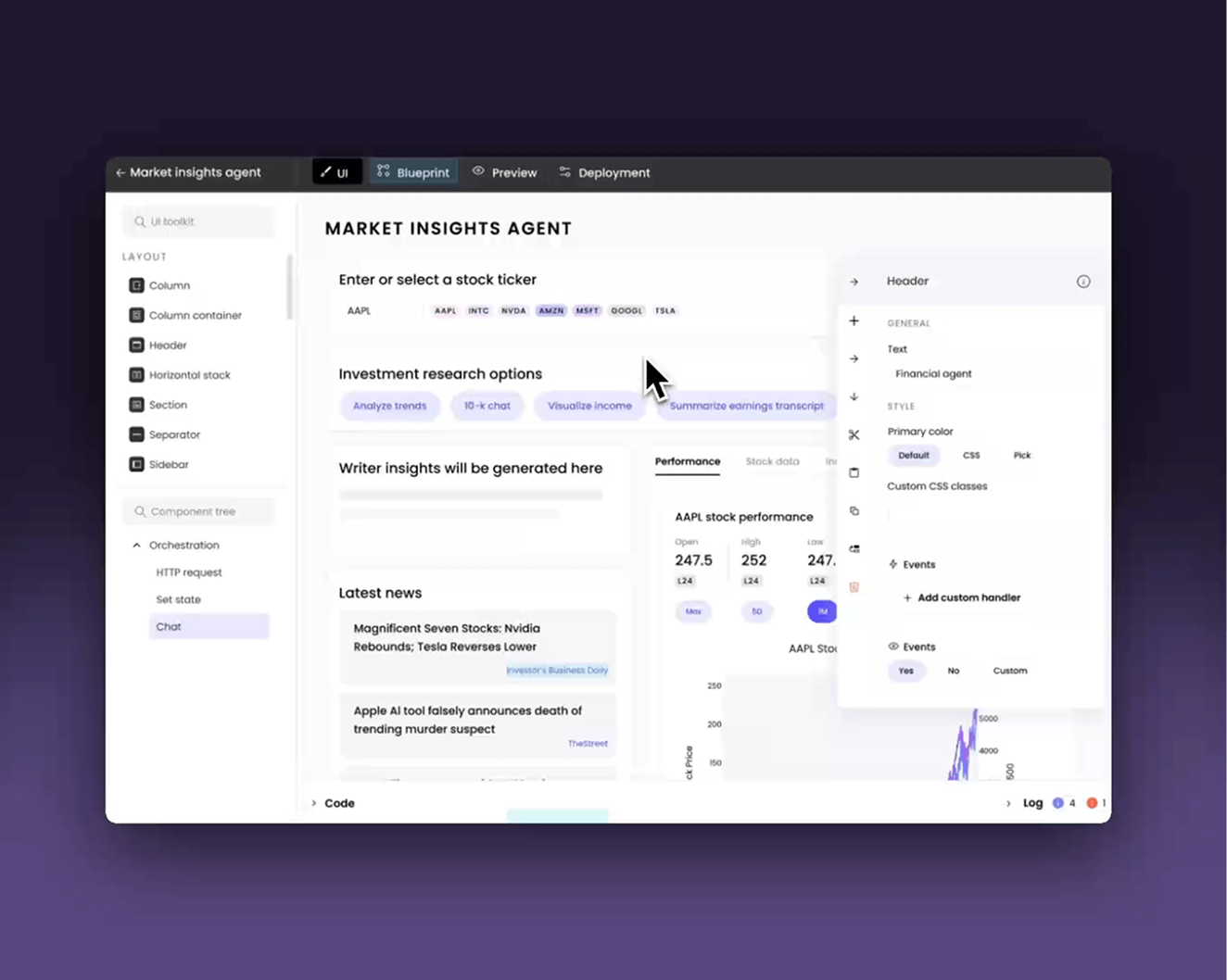Click the Add custom handler button
The image size is (1227, 980).
pos(961,597)
